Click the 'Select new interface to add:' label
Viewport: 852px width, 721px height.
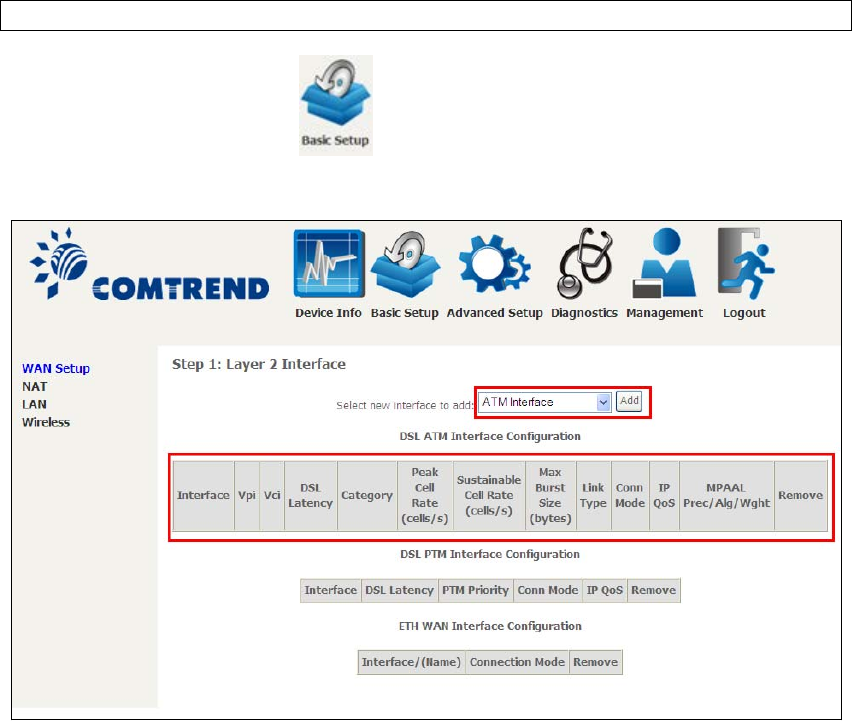pos(405,405)
